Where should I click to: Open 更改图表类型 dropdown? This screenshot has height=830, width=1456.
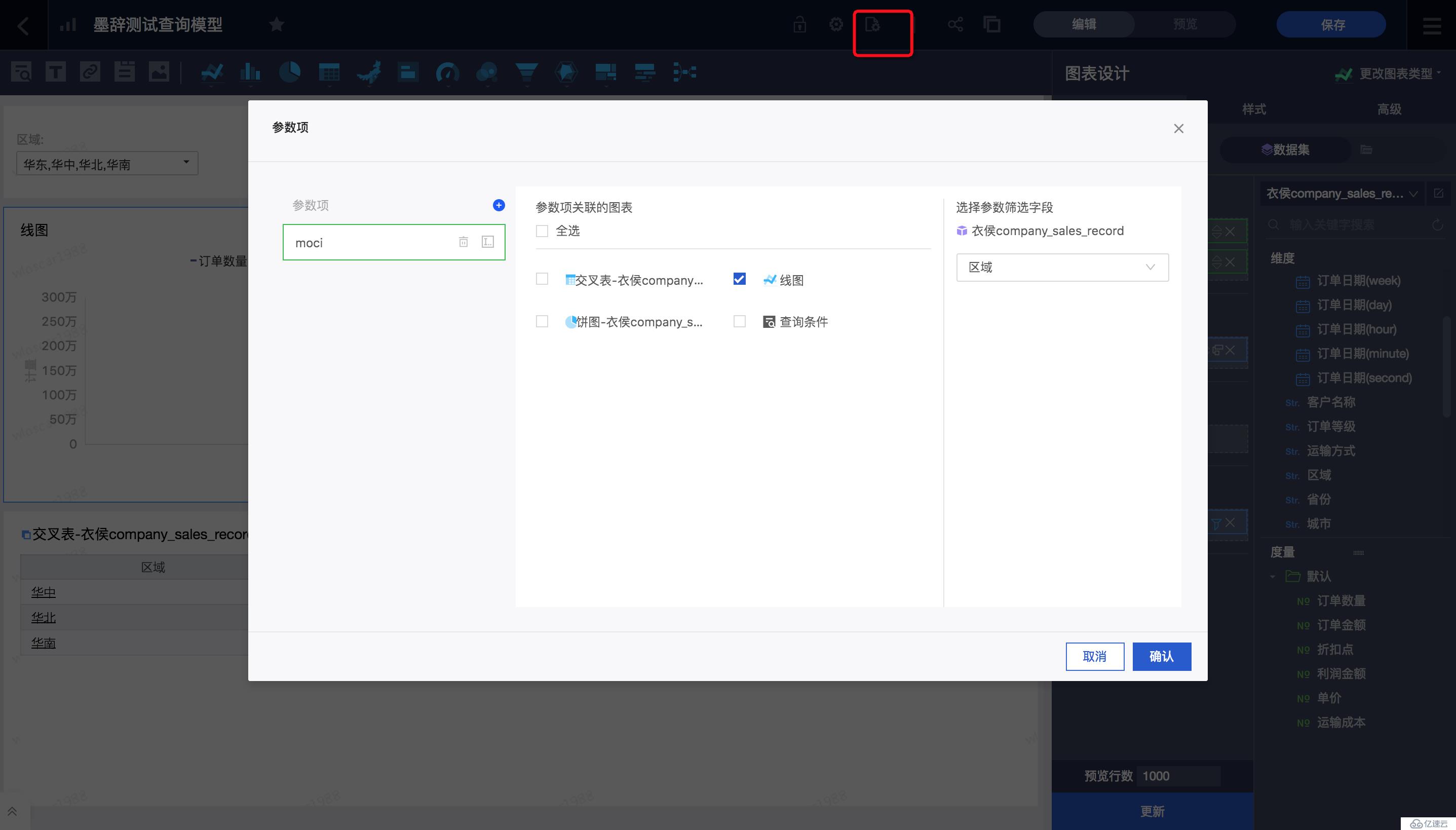coord(1388,73)
